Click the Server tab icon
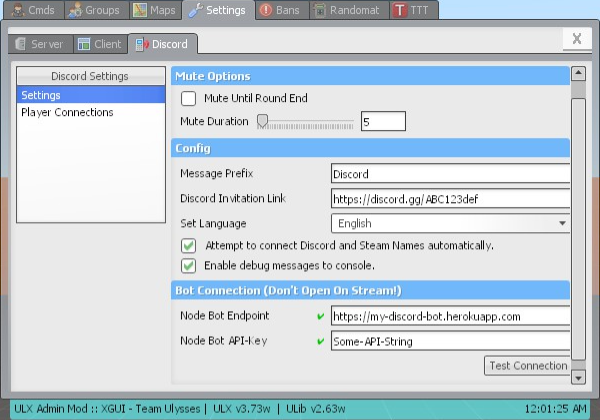 [x=21, y=44]
